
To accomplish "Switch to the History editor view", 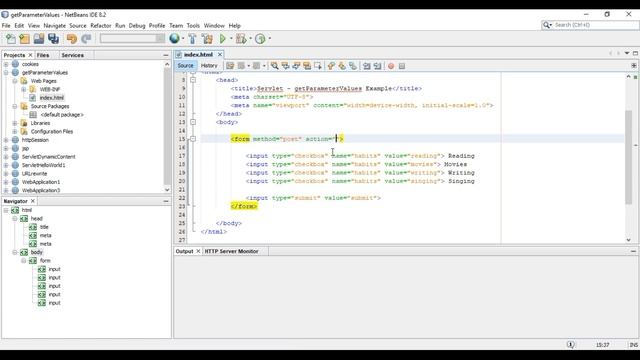I will (209, 65).
